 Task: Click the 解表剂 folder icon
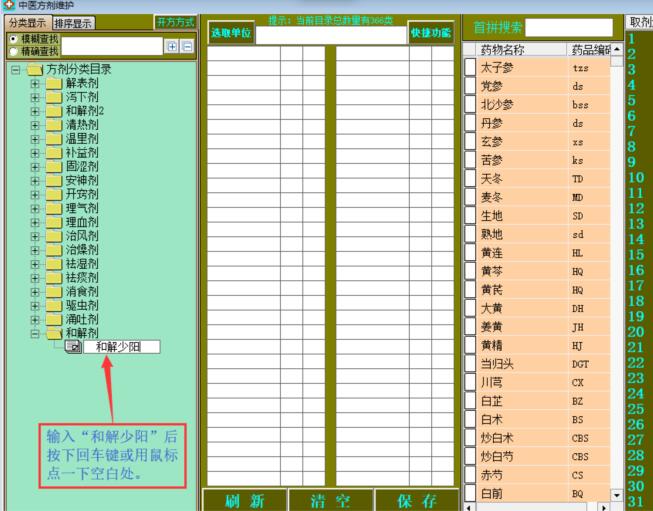54,83
